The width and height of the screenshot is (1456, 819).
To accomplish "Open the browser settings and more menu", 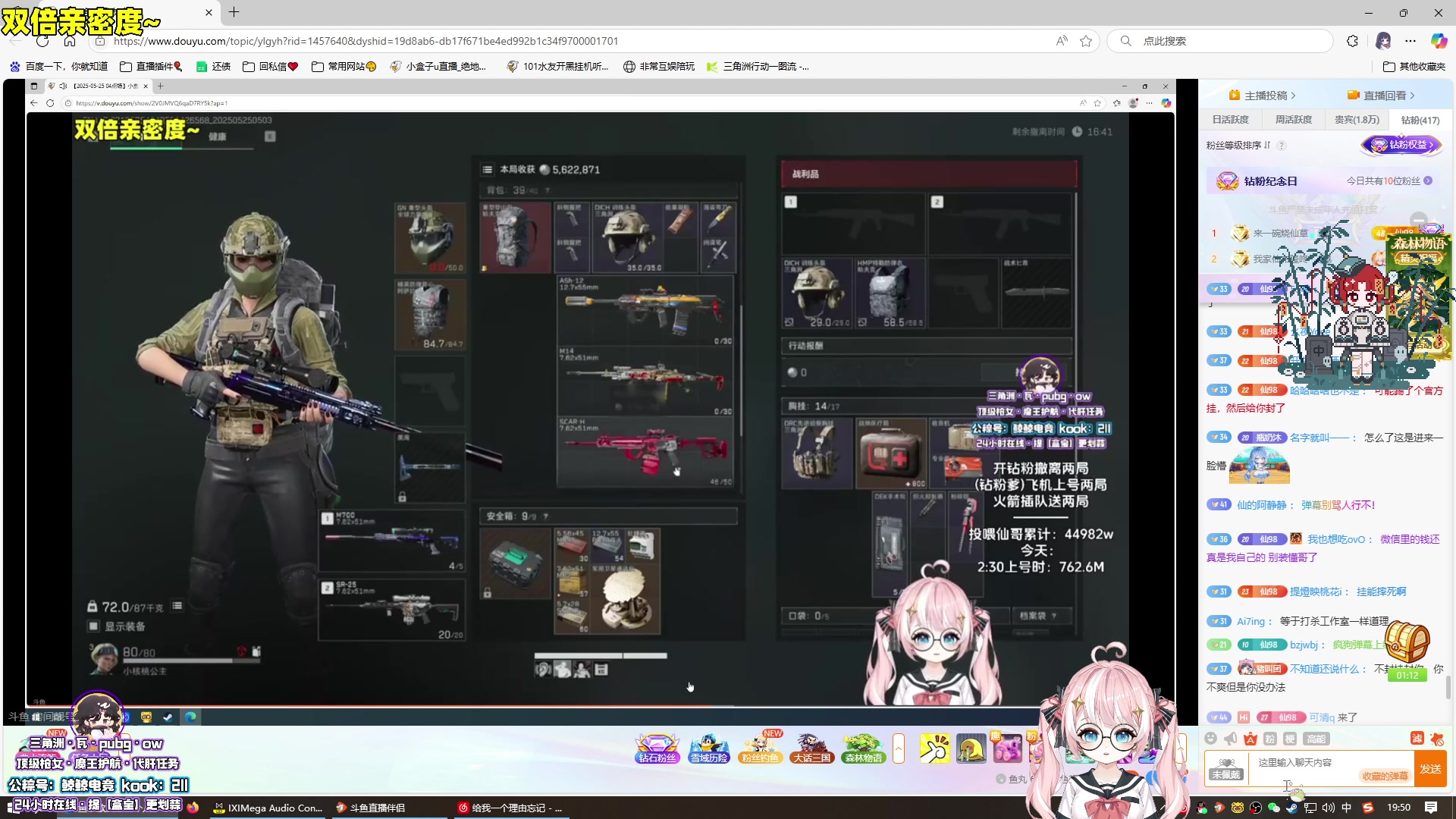I will [x=1410, y=41].
